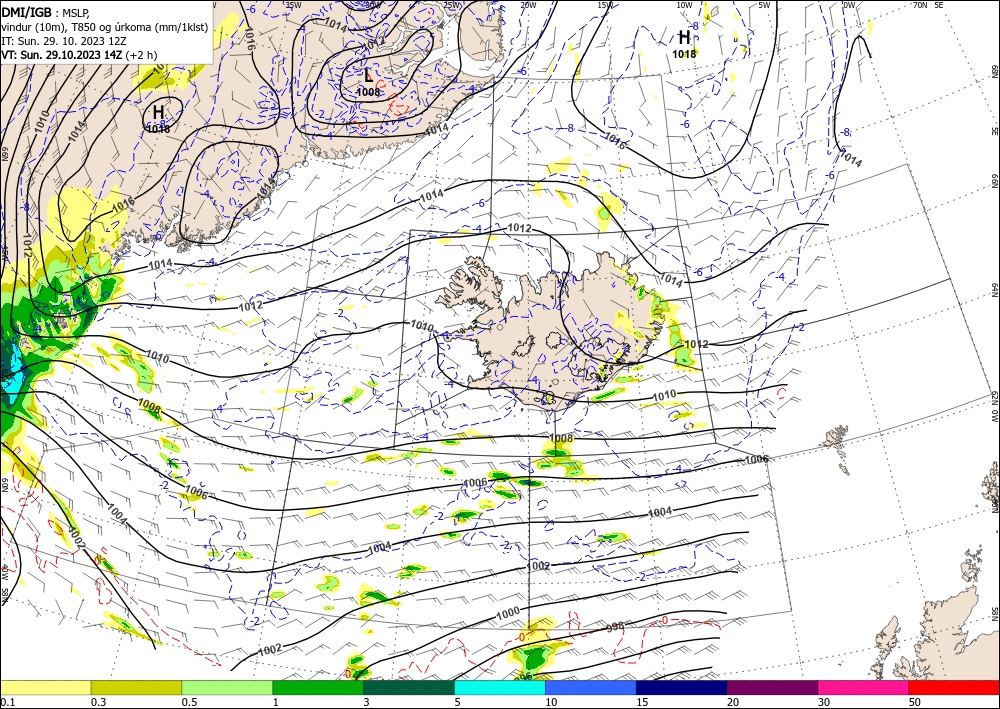1000x709 pixels.
Task: Click the 'H' high marker near 10W
Action: coord(684,38)
